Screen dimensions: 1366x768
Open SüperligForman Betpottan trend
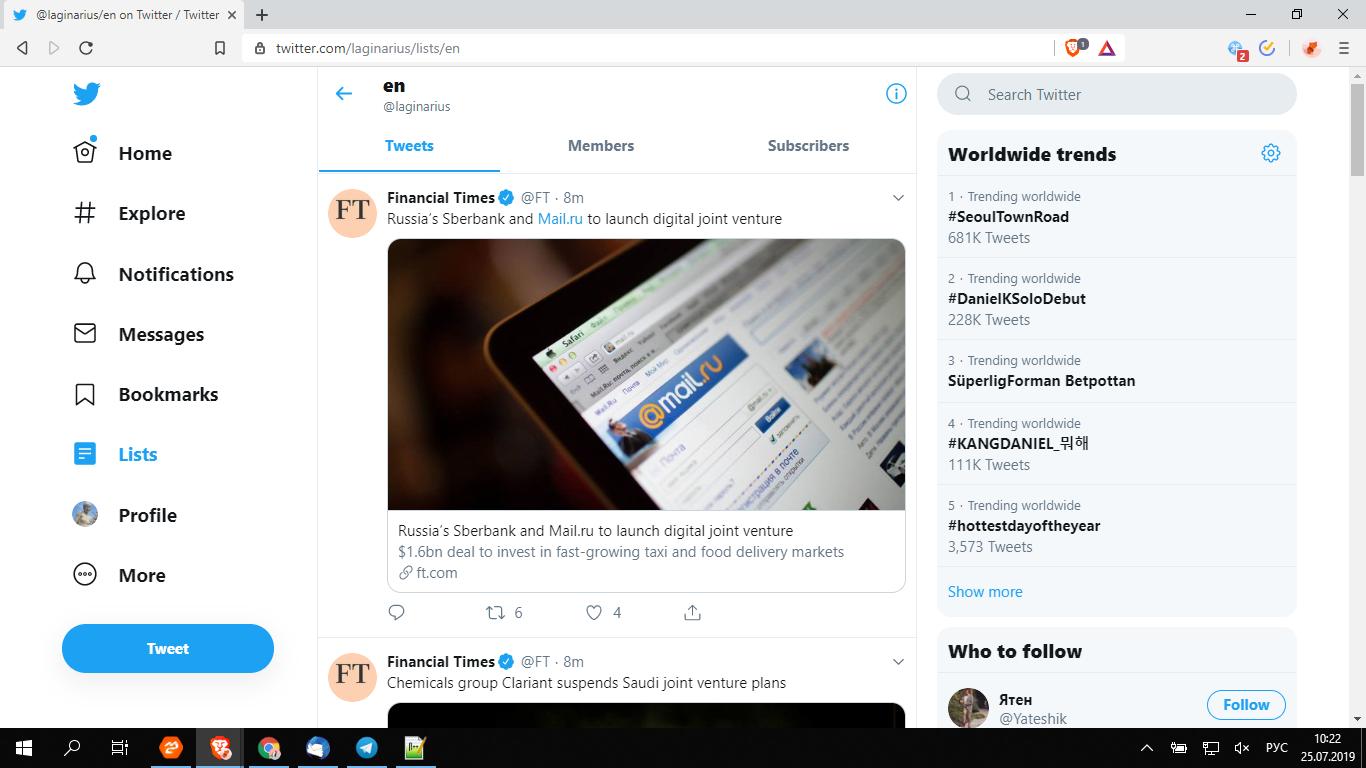(1042, 381)
